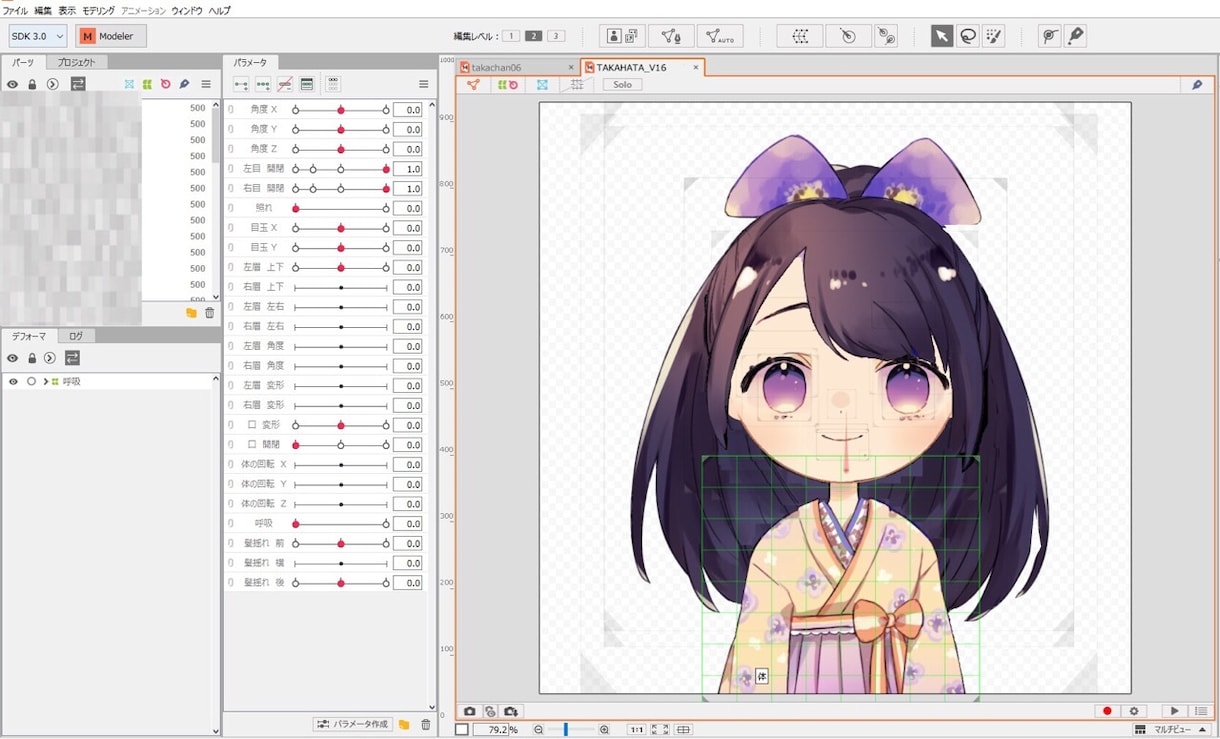Open the manual mesh edit tool

(671, 36)
